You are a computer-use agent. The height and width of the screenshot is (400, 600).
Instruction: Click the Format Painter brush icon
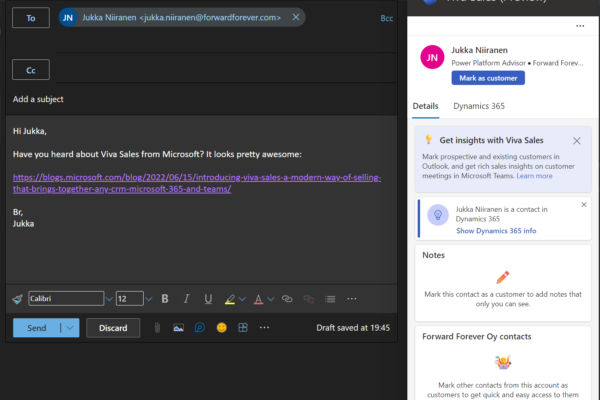[x=17, y=299]
